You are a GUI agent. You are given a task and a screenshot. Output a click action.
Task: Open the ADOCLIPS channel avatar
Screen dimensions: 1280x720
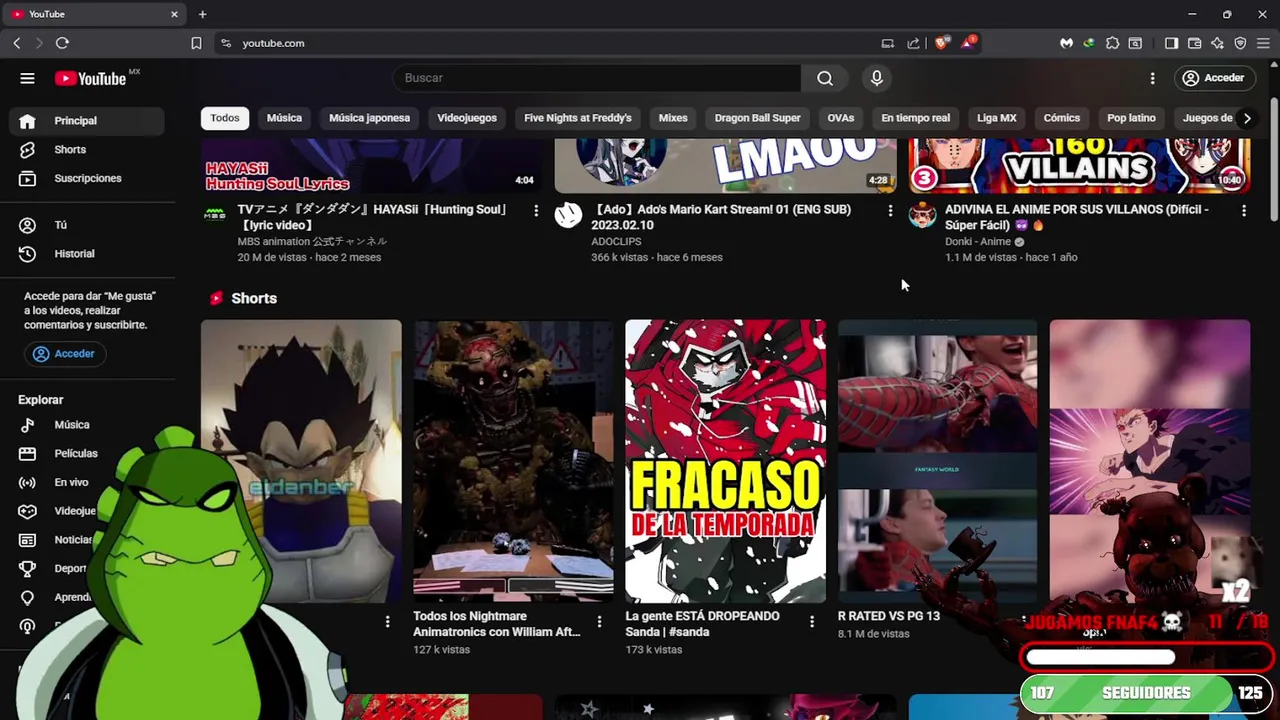[568, 215]
